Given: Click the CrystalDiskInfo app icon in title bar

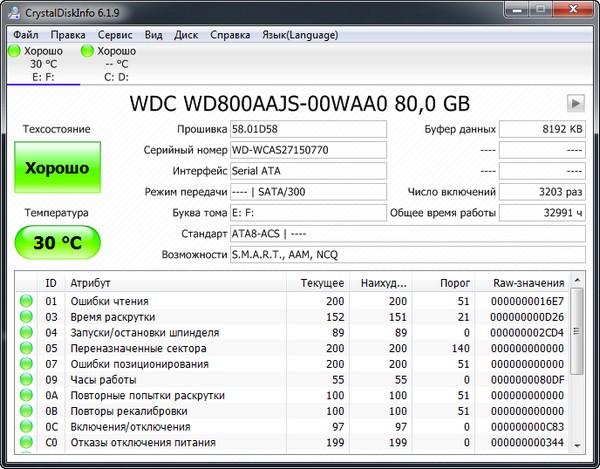Looking at the screenshot, I should [14, 12].
